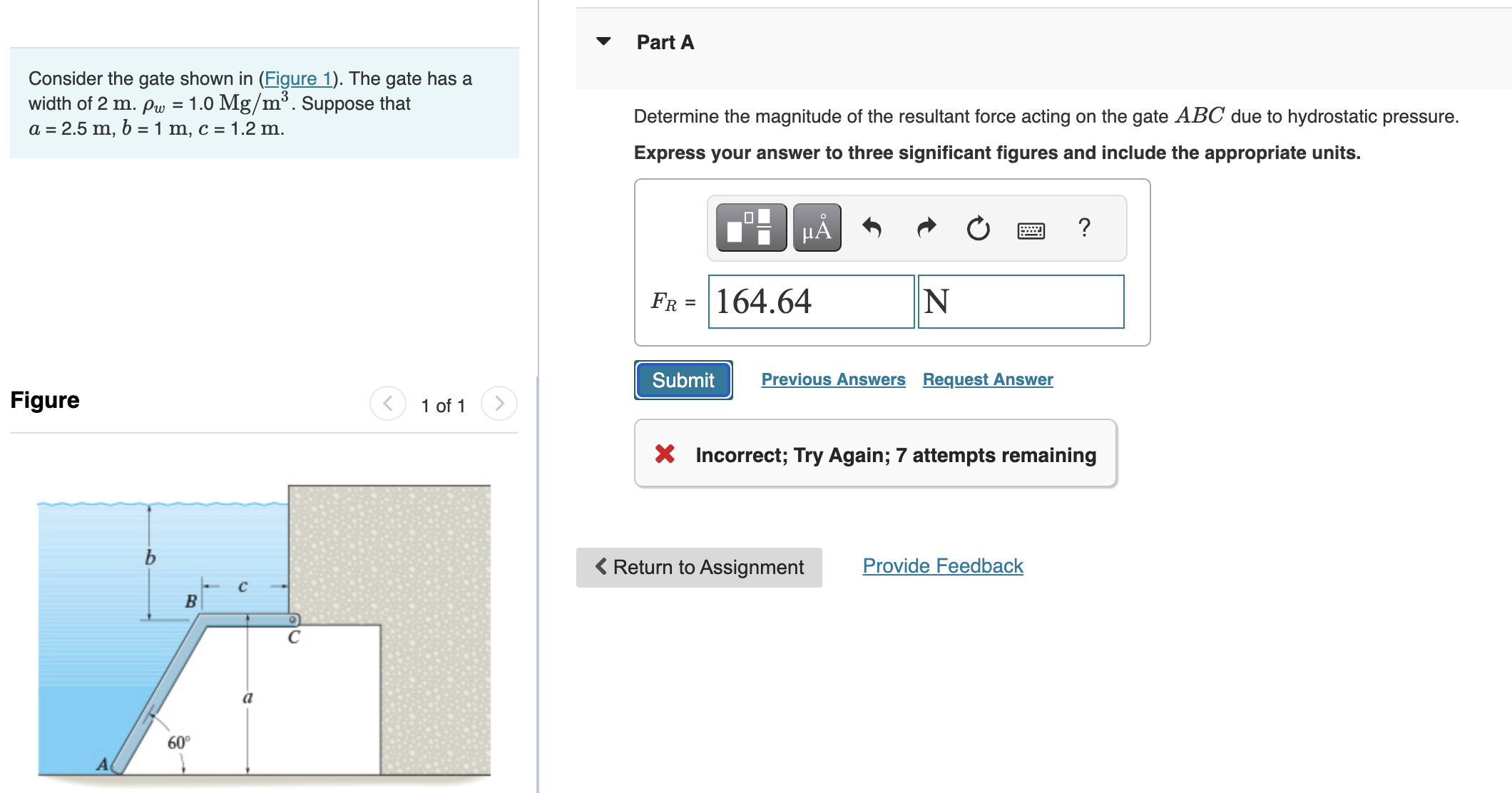Click Provide Feedback
This screenshot has height=793, width=1512.
(942, 566)
